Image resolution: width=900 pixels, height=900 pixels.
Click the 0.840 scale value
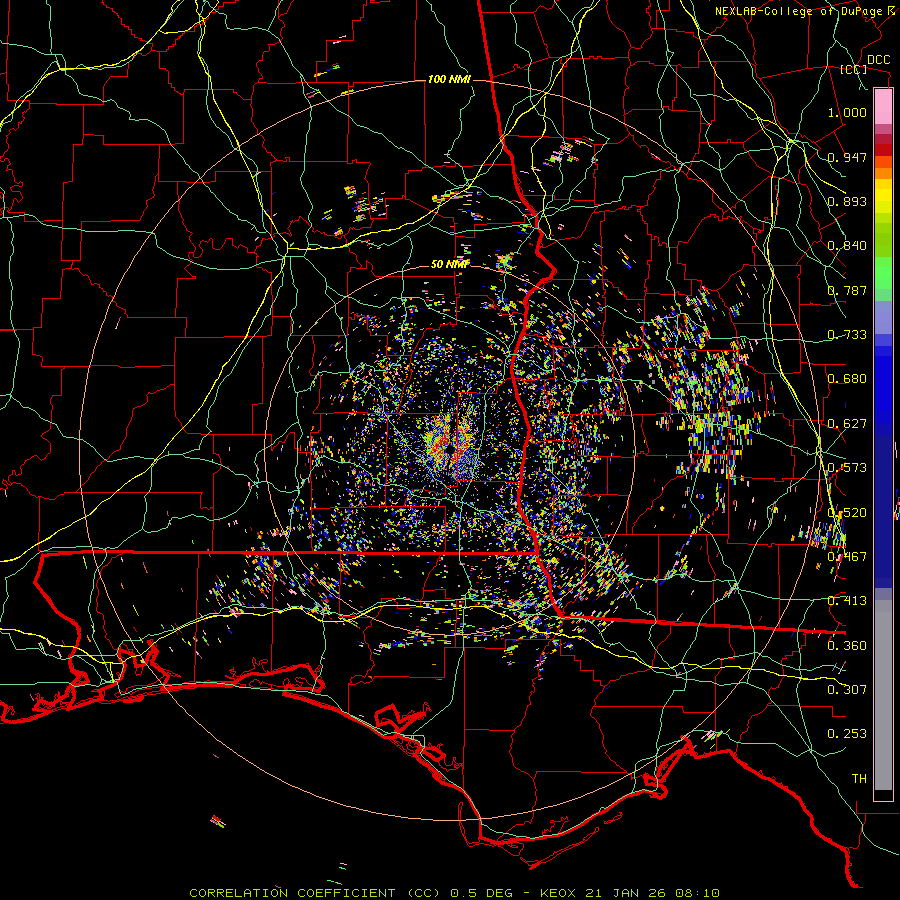click(x=847, y=246)
